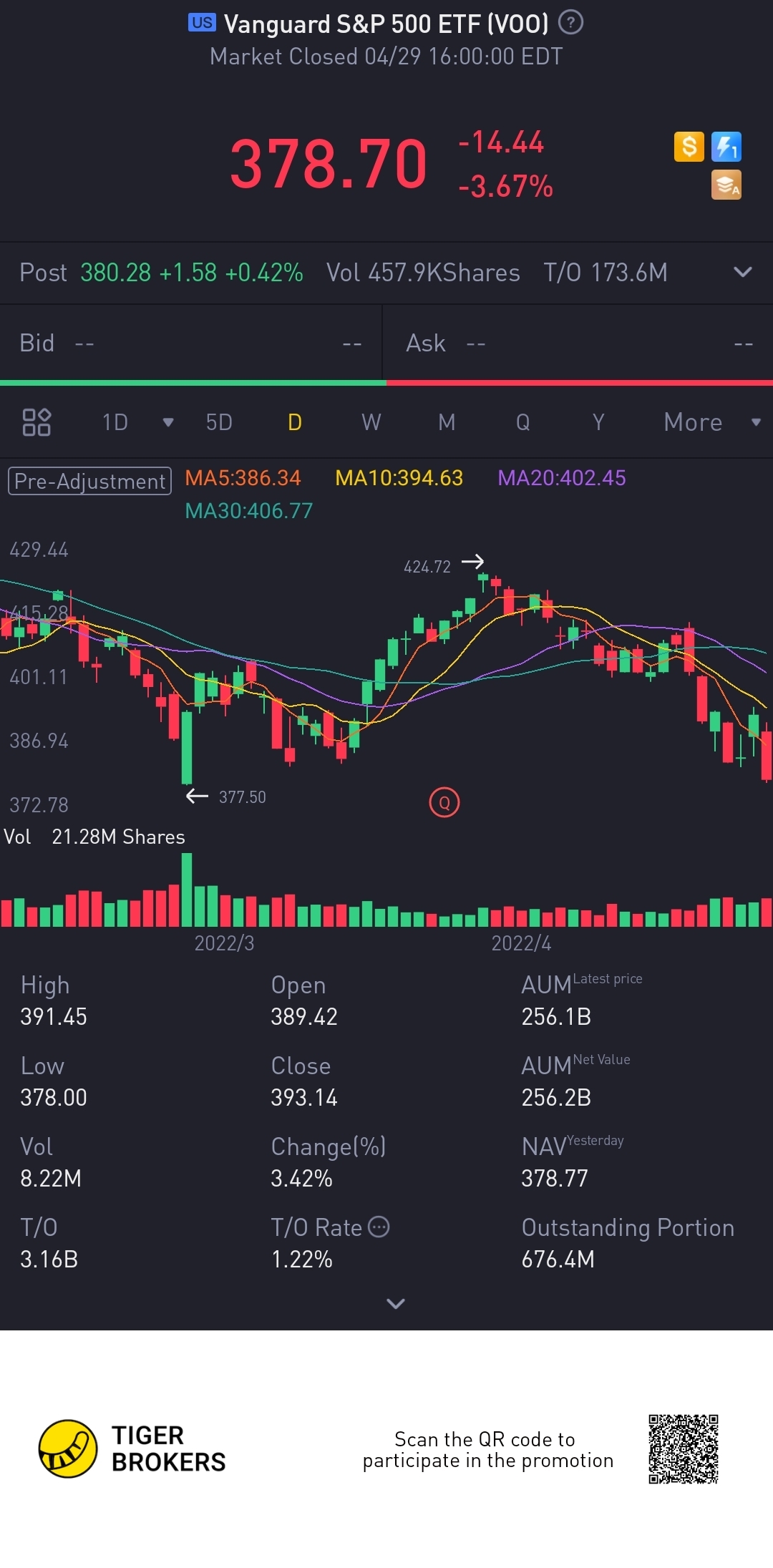
Task: Select the M monthly chart tab
Action: pos(447,422)
